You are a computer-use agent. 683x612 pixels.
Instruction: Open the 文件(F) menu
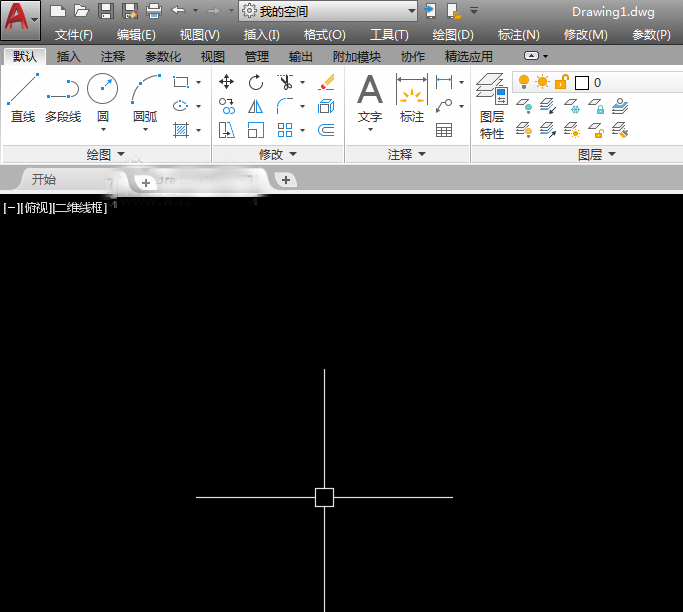[74, 35]
